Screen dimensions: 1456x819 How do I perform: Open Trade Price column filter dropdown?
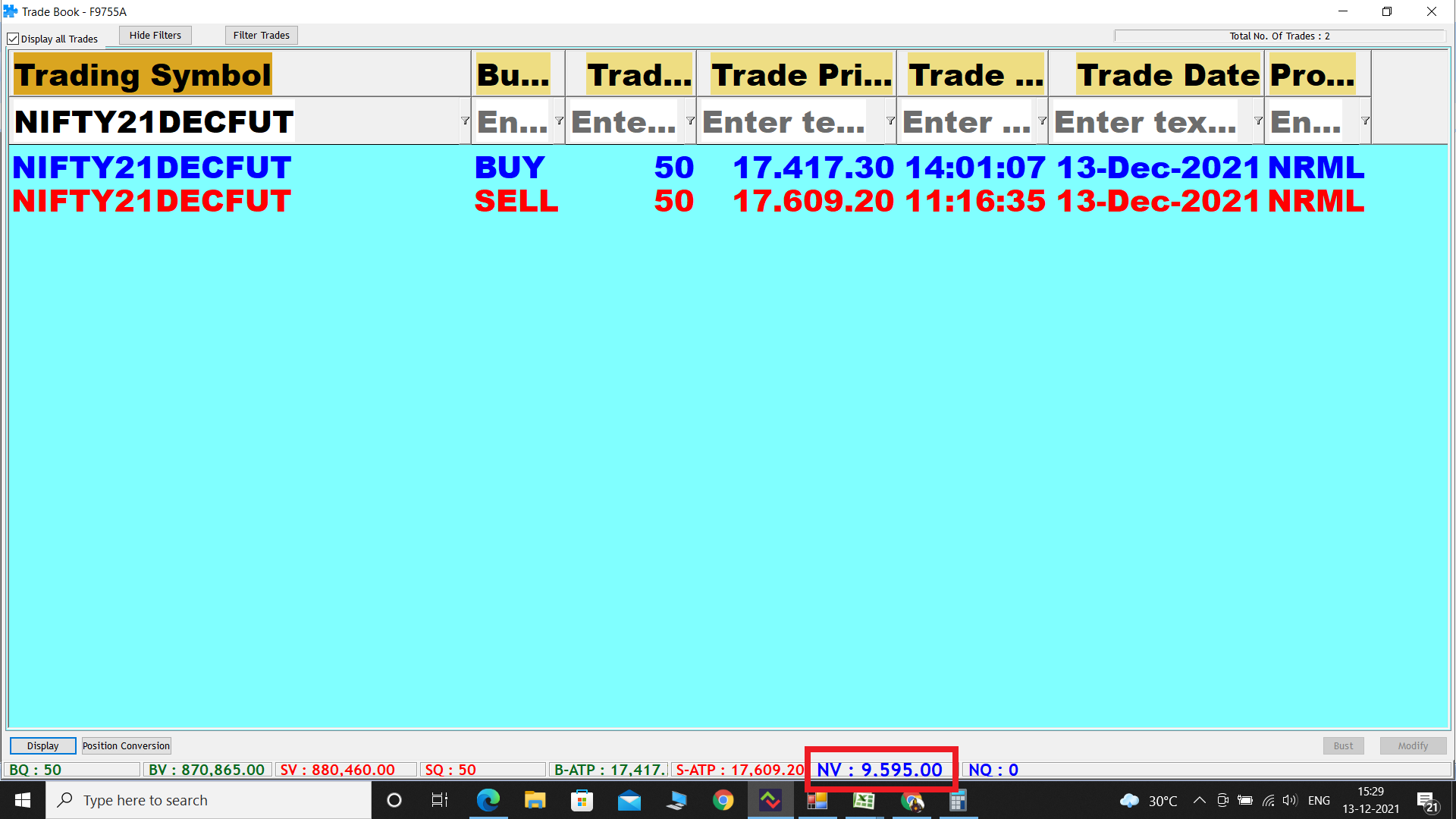[x=890, y=121]
